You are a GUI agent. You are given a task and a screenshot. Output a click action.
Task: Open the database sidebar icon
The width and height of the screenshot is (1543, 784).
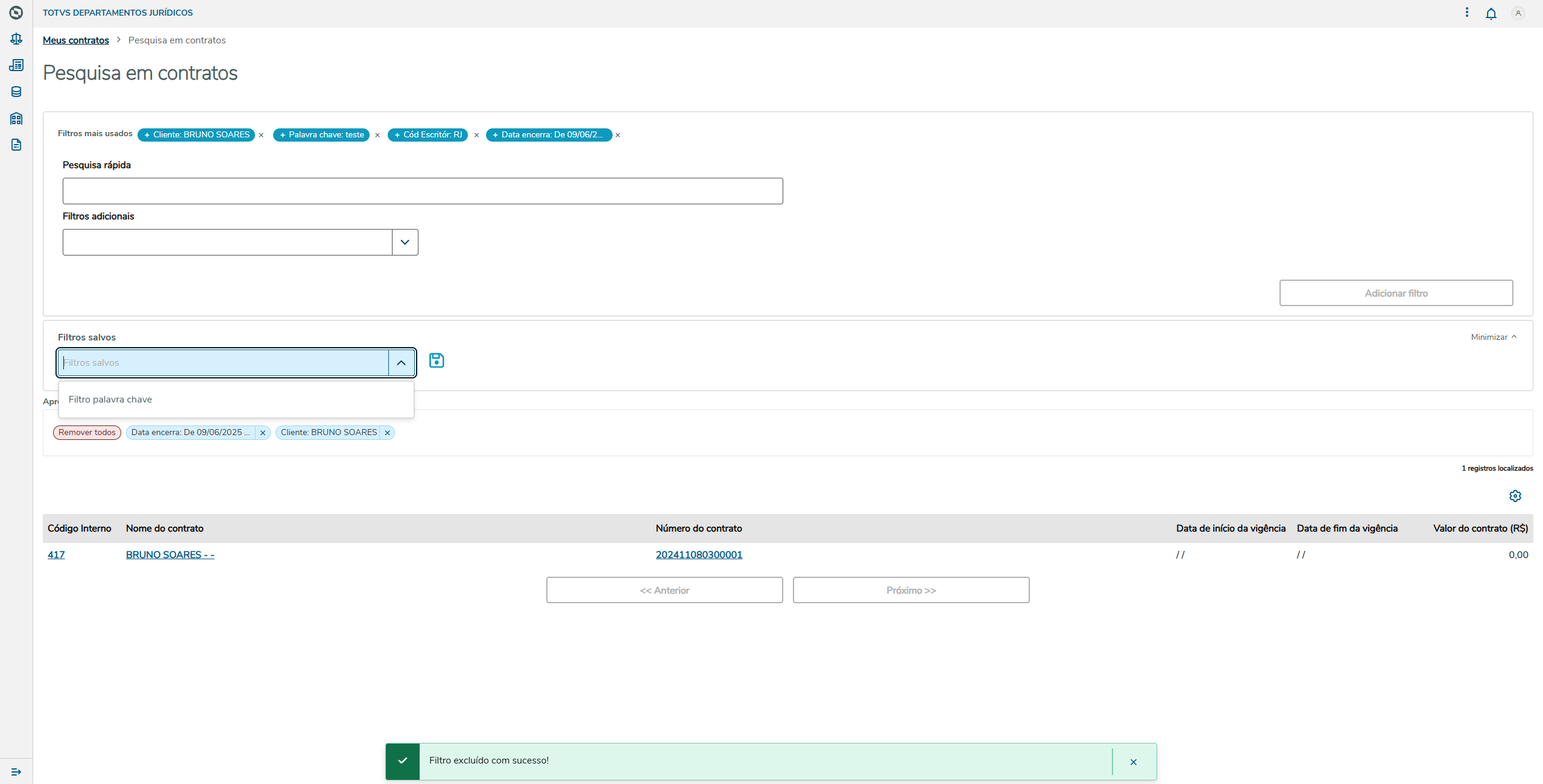[16, 92]
